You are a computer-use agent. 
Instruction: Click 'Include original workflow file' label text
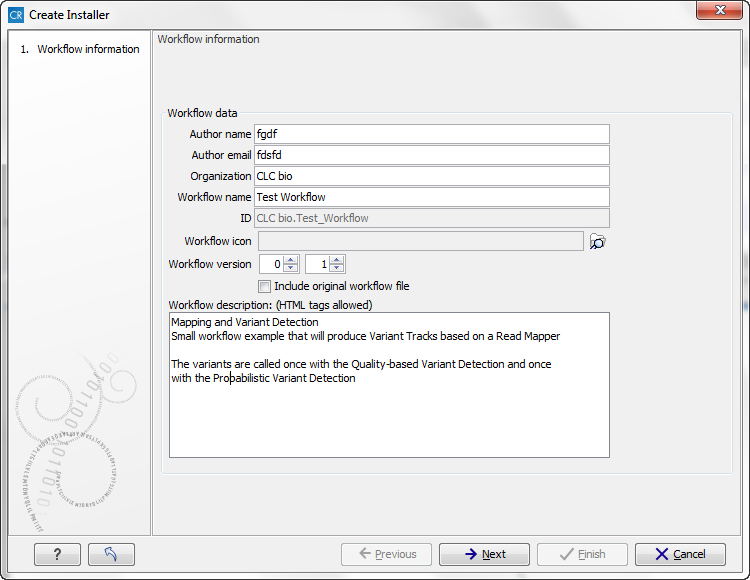click(x=342, y=286)
